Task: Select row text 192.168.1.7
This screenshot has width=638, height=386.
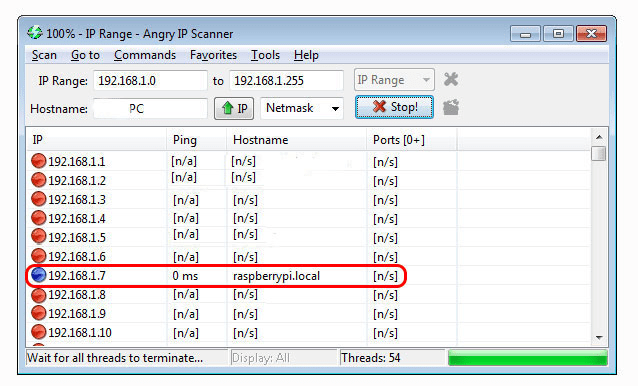Action: 76,276
